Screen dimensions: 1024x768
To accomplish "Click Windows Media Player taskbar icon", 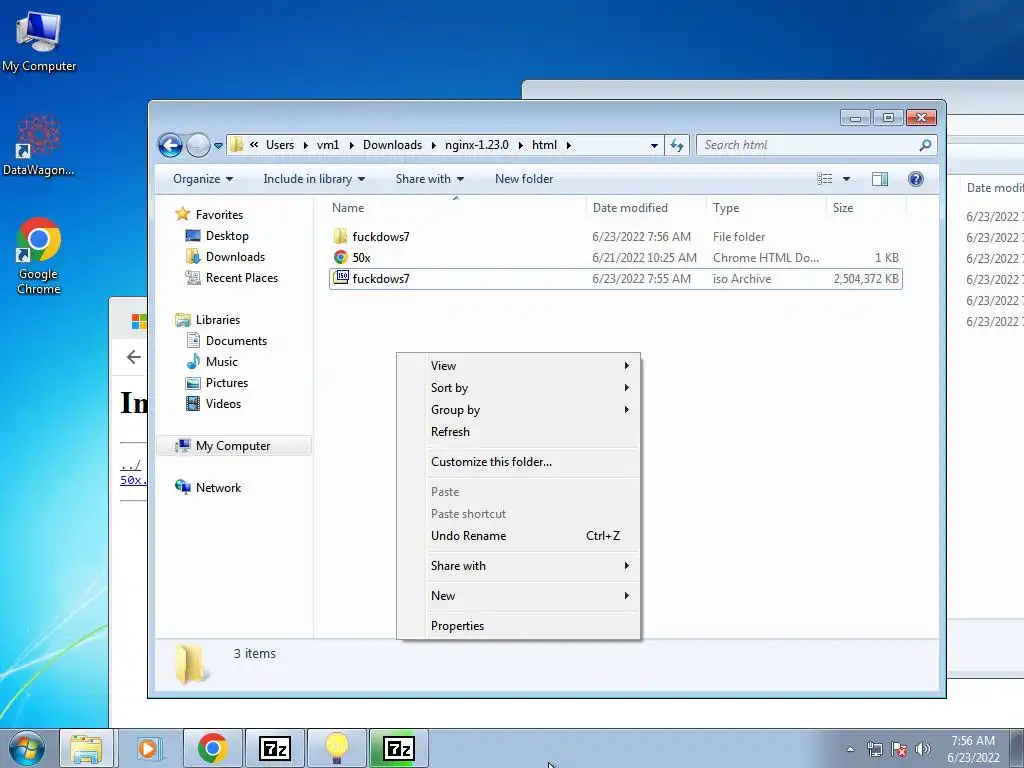I will (148, 748).
